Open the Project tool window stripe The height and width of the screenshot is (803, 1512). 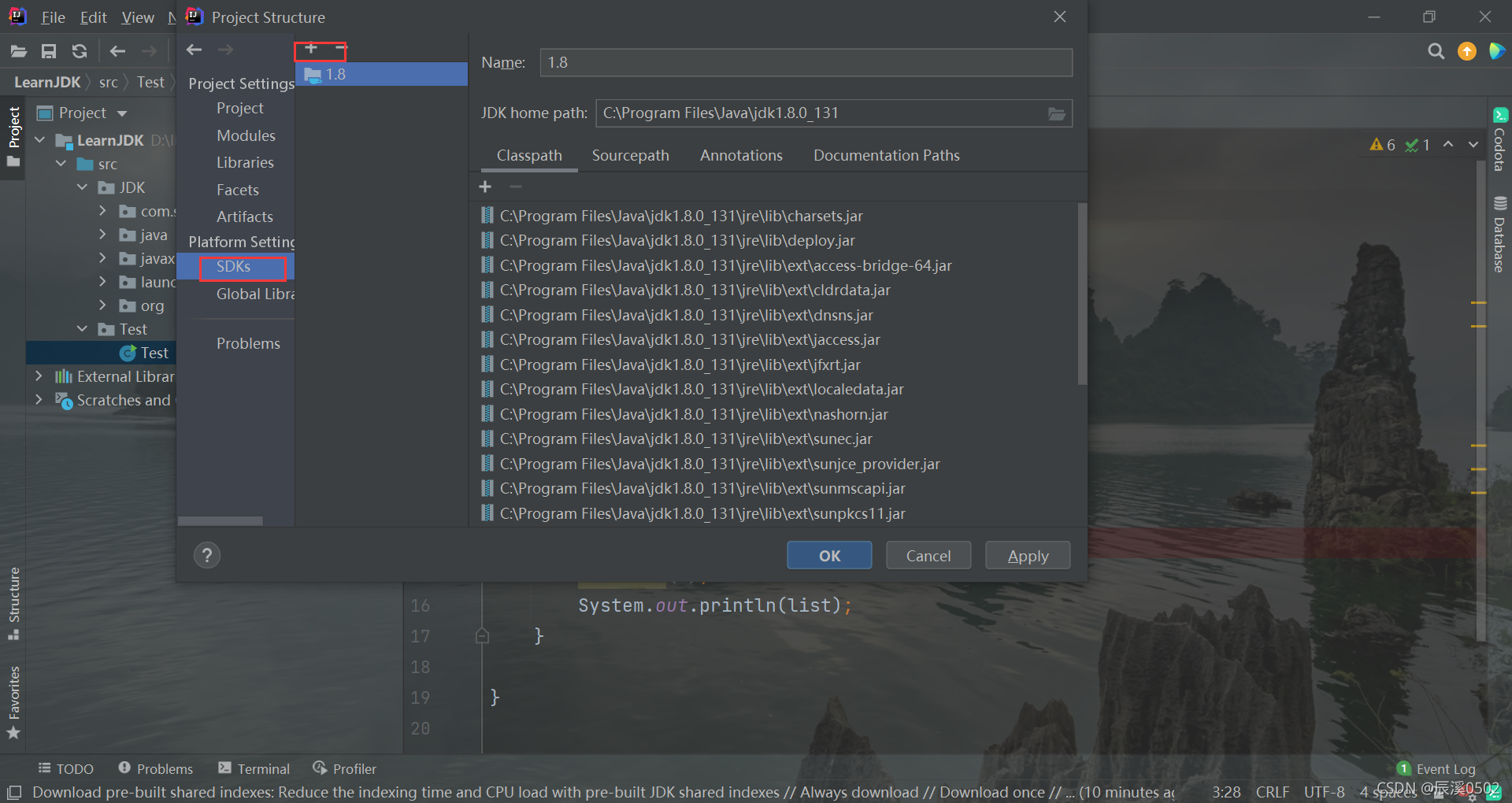(x=13, y=137)
